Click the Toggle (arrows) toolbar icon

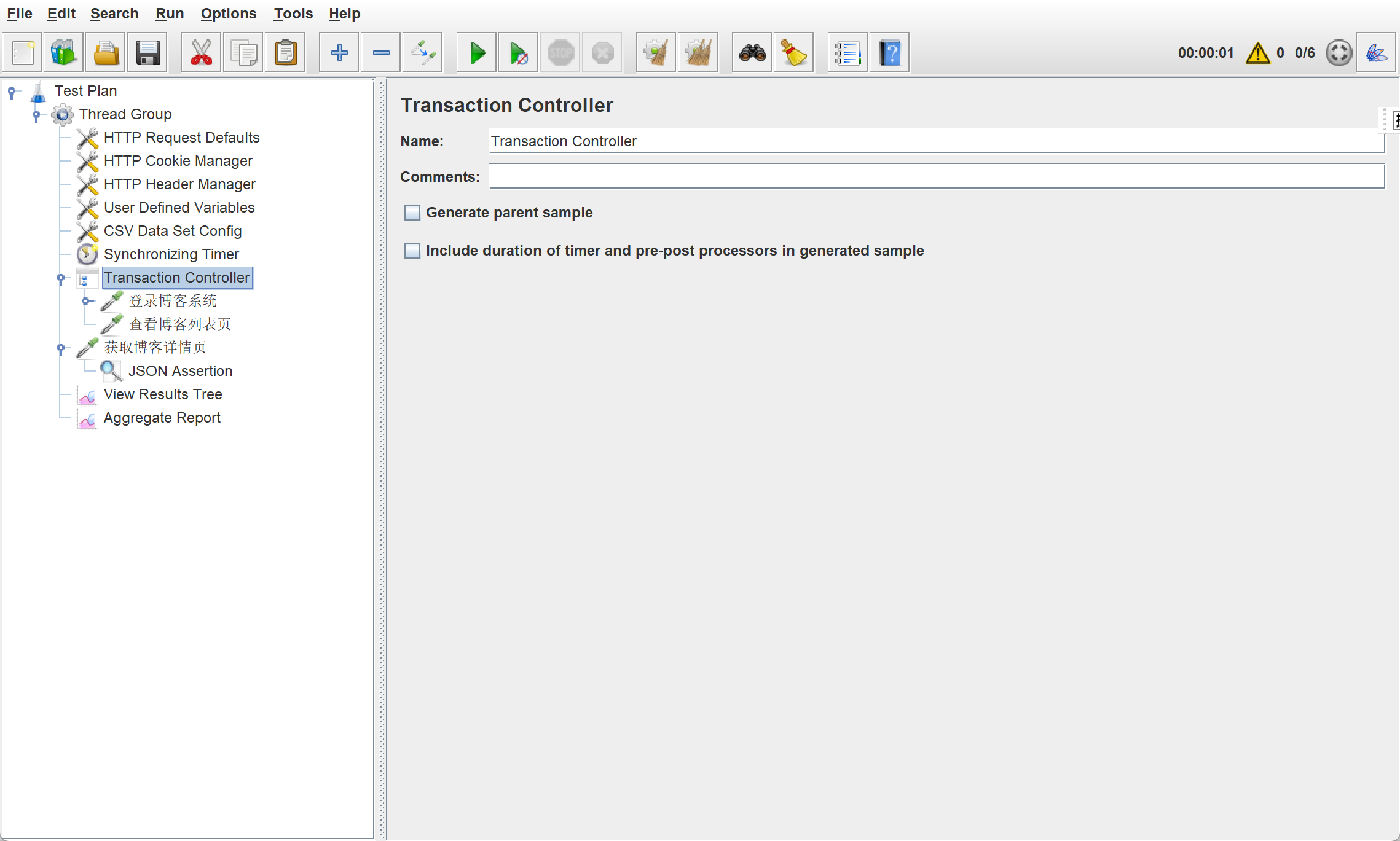click(423, 53)
